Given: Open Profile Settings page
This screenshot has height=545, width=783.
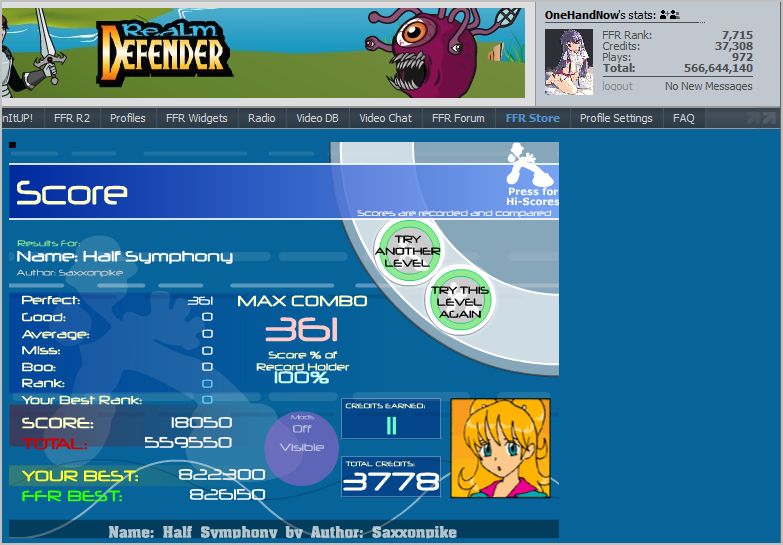Looking at the screenshot, I should coord(616,118).
